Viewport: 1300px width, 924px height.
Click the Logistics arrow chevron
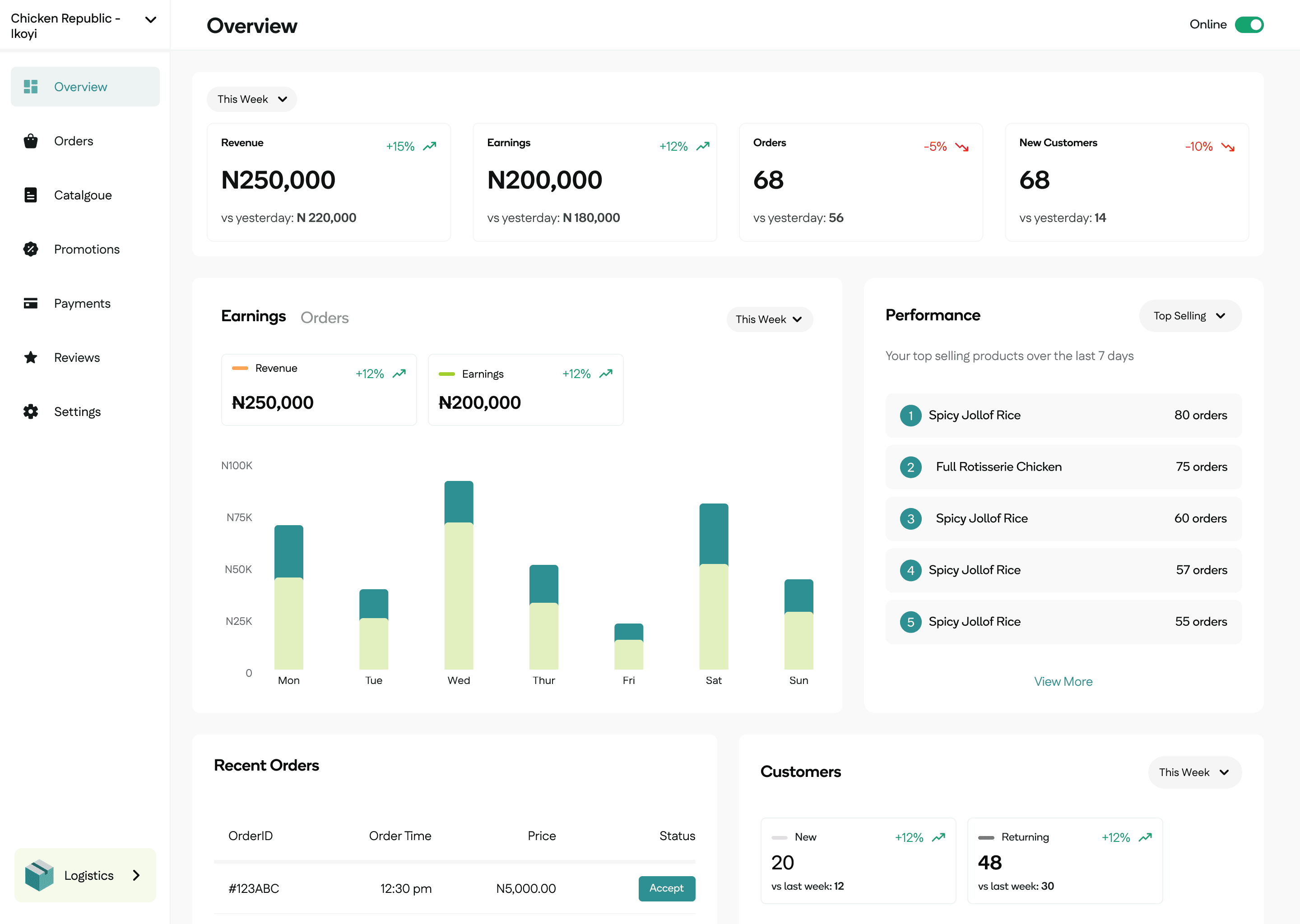click(136, 875)
